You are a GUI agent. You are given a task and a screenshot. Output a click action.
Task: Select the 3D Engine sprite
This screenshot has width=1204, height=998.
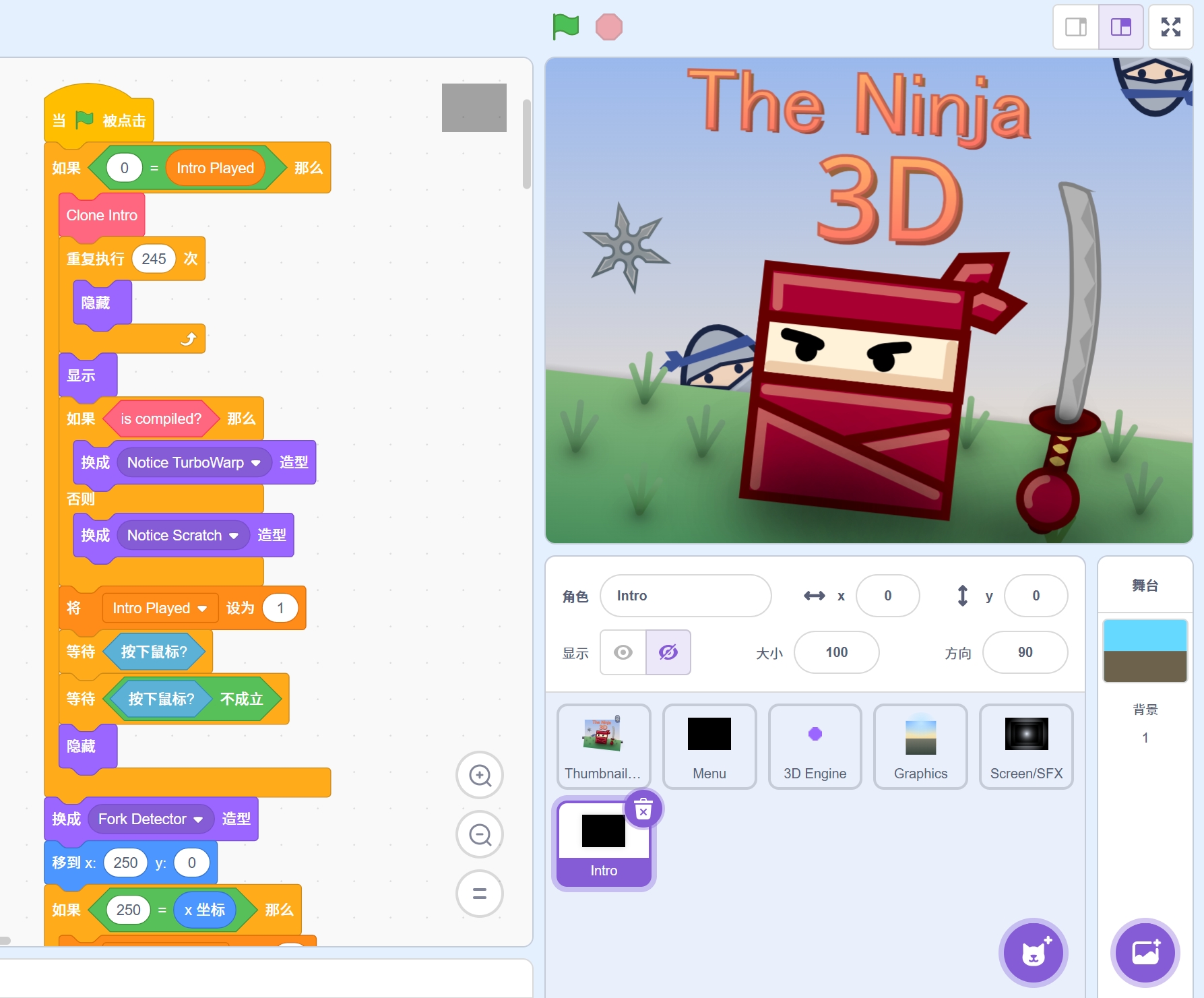coord(815,746)
